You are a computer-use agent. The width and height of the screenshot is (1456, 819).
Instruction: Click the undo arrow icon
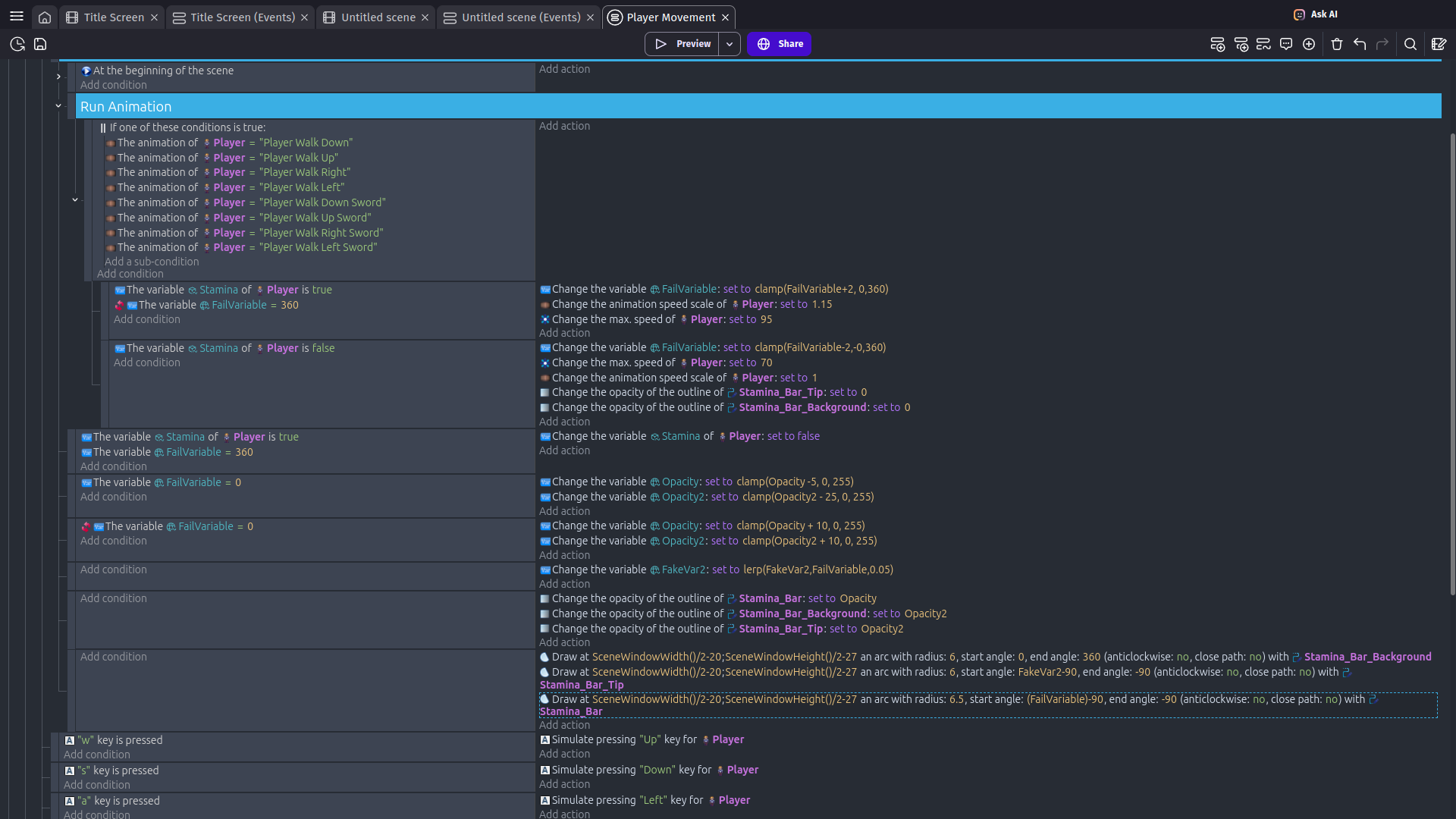1360,44
